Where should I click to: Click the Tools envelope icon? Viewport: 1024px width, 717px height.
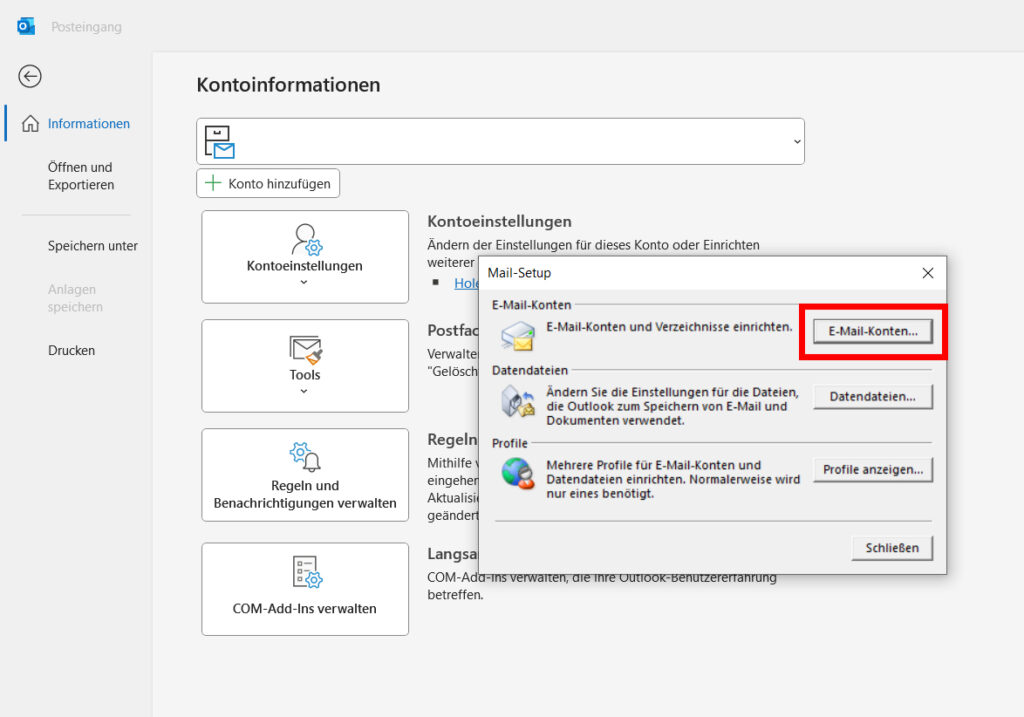[x=305, y=350]
